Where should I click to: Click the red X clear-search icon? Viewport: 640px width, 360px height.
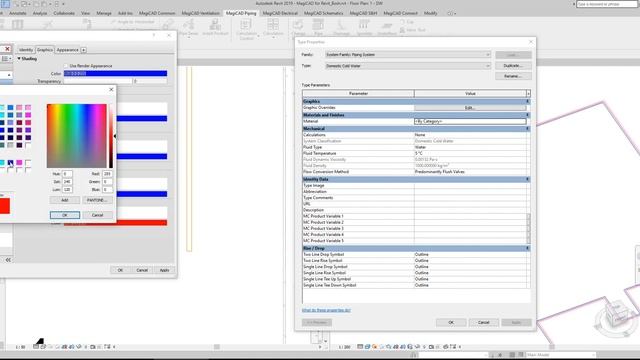pyautogui.click(x=7, y=49)
